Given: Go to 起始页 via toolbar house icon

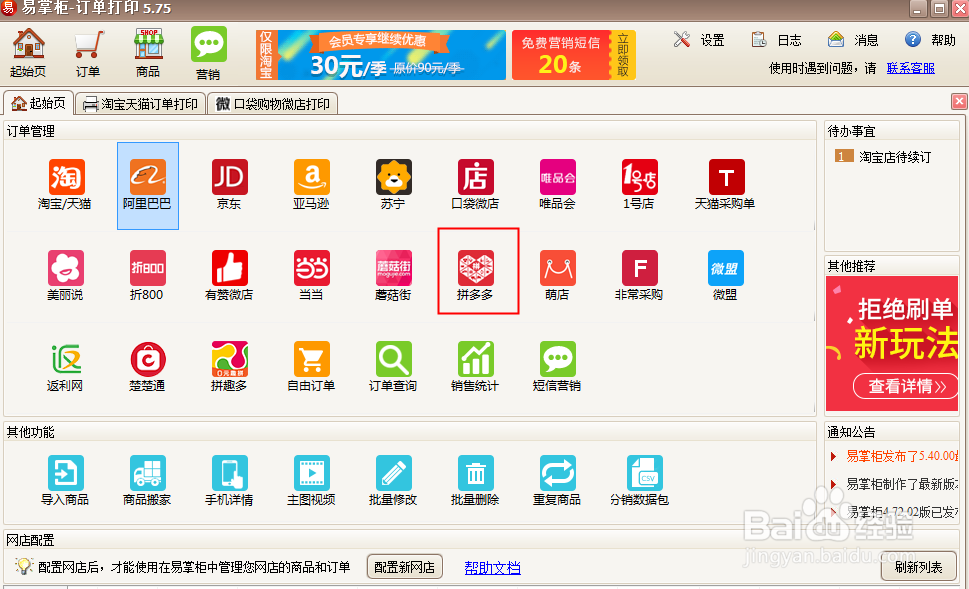Looking at the screenshot, I should pos(28,53).
